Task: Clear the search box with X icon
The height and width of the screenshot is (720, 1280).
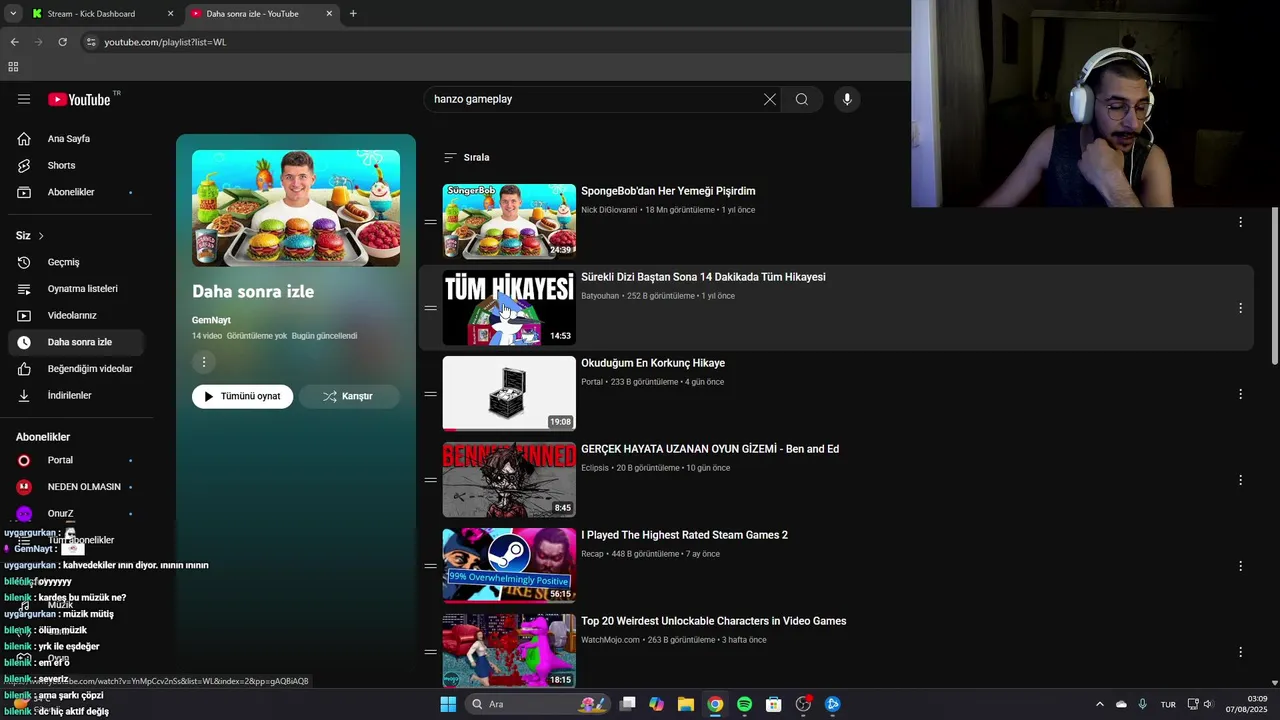Action: (x=769, y=99)
